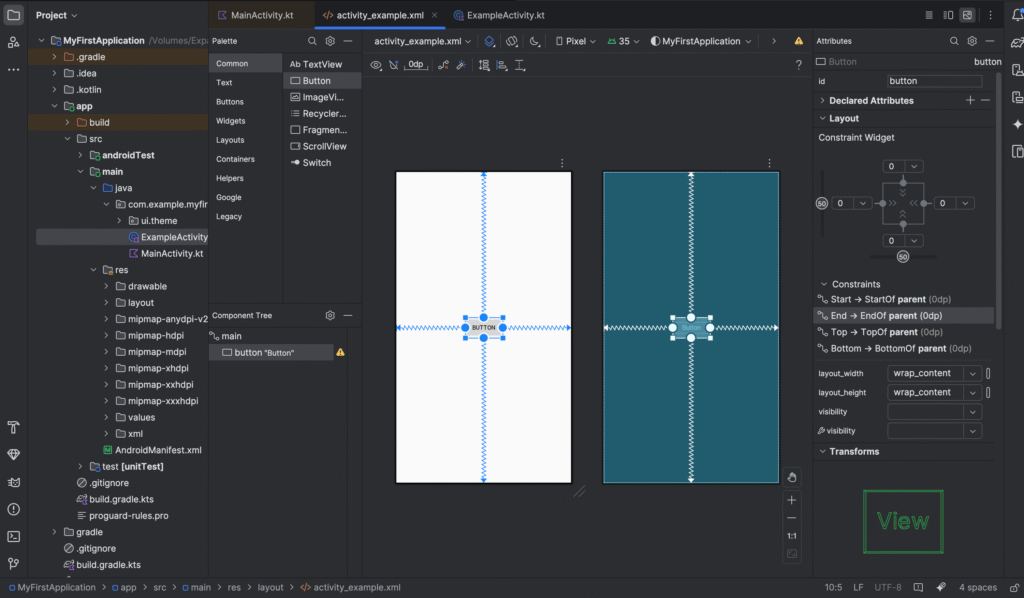The width and height of the screenshot is (1024, 598).
Task: Open the MyFirstApplication theme dropdown
Action: tap(701, 41)
